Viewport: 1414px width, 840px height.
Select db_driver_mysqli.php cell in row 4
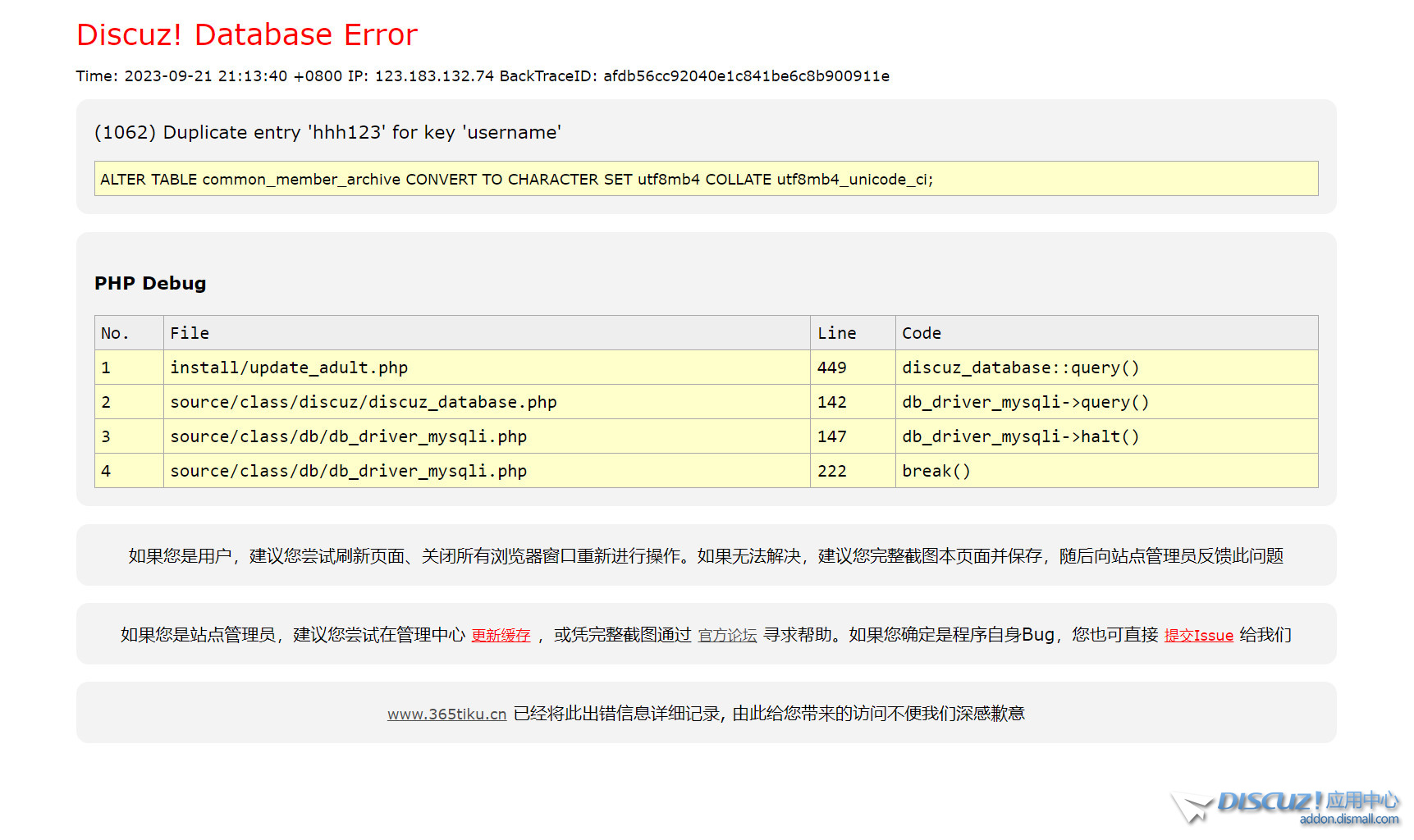pos(487,471)
